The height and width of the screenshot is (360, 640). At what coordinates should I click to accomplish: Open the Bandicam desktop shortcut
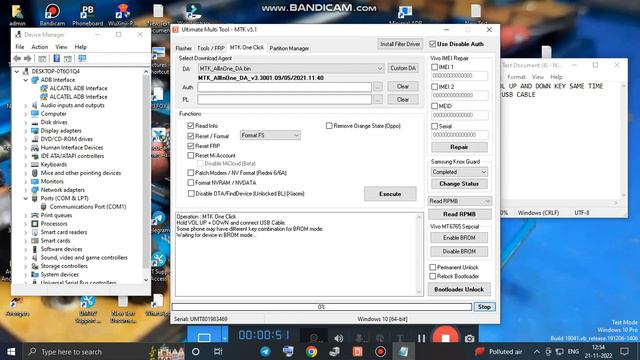[52, 15]
